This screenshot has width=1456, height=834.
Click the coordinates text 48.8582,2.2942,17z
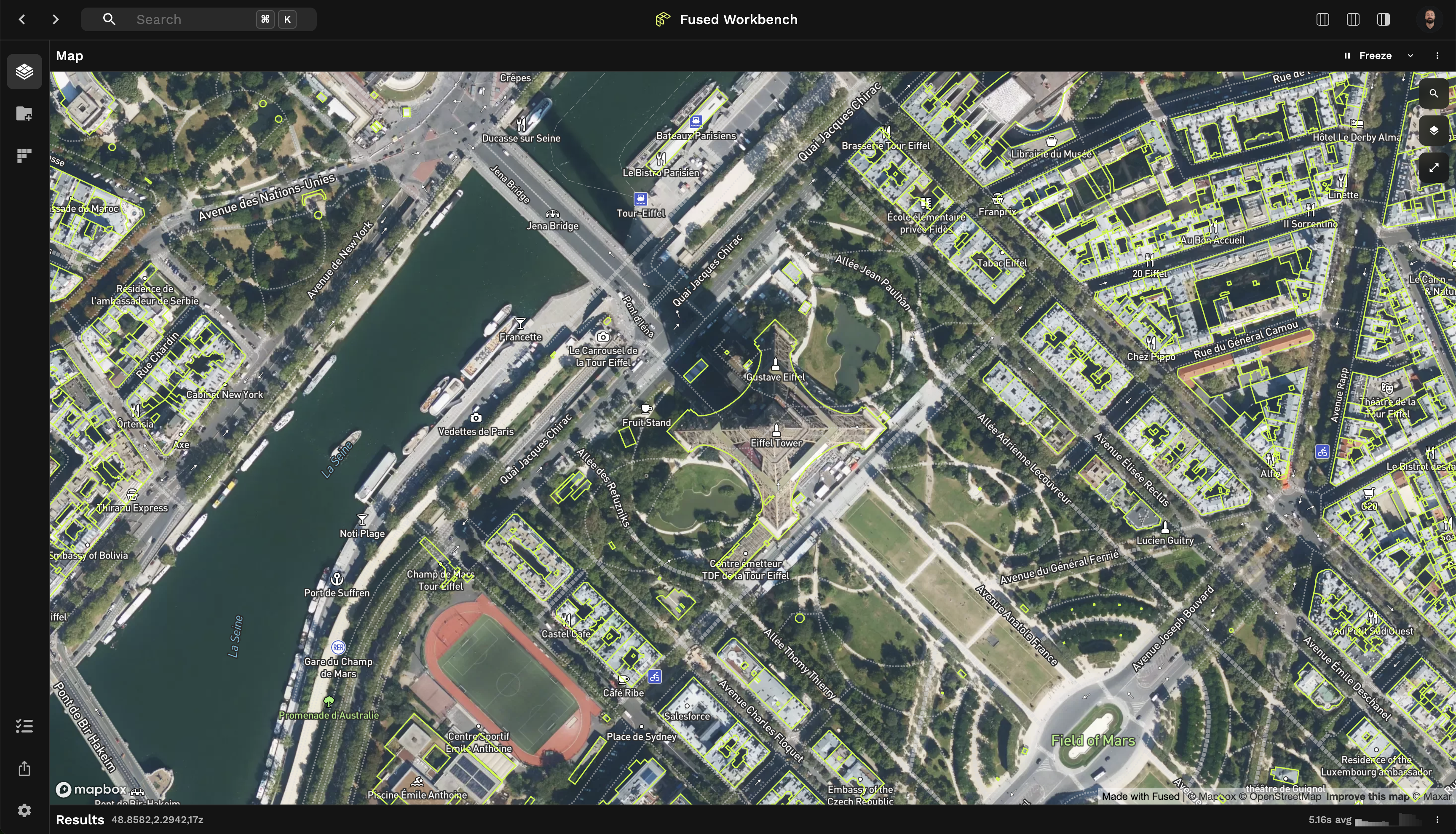tap(158, 820)
